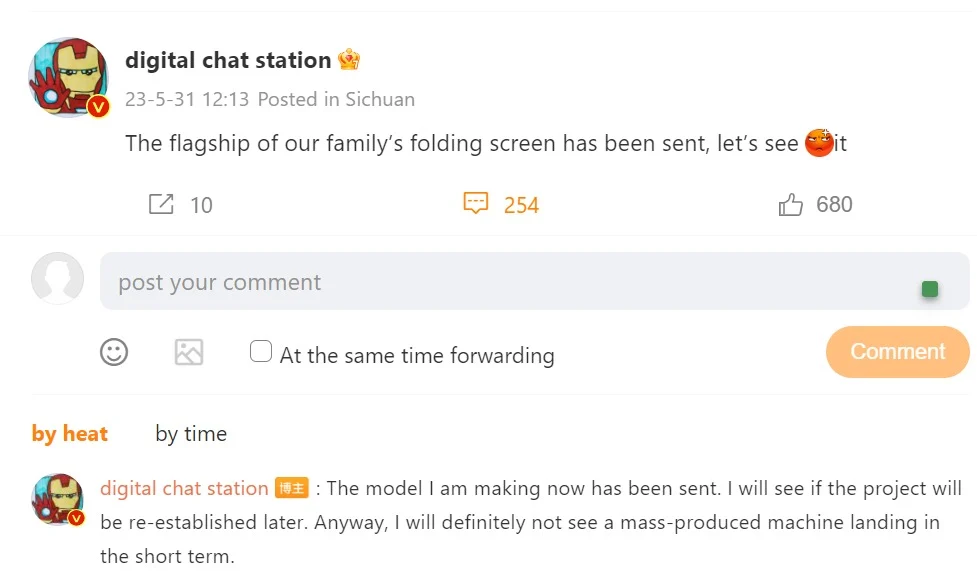Image resolution: width=977 pixels, height=571 pixels.
Task: Open the emoji picker smiley icon
Action: 114,352
